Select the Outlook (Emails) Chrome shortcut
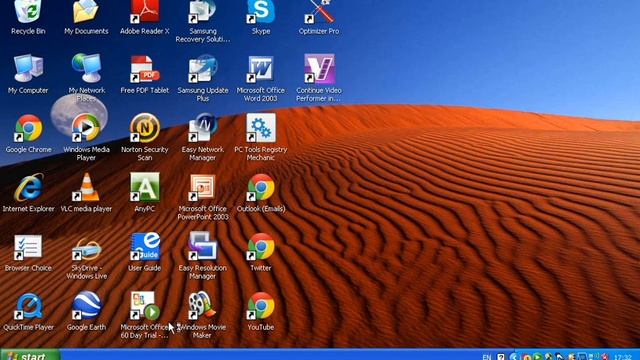Image resolution: width=640 pixels, height=360 pixels. click(261, 187)
